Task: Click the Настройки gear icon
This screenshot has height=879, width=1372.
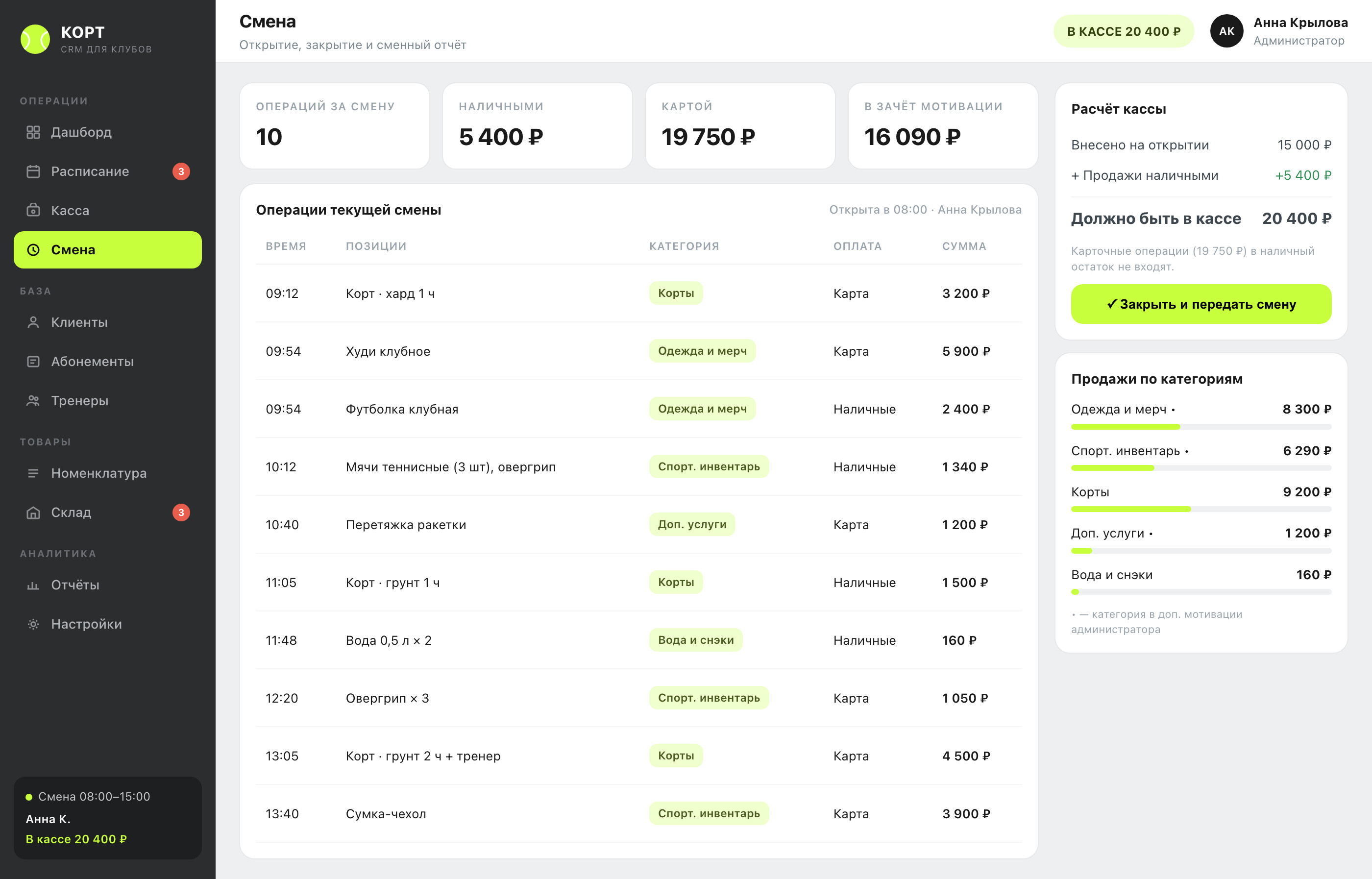Action: coord(33,624)
